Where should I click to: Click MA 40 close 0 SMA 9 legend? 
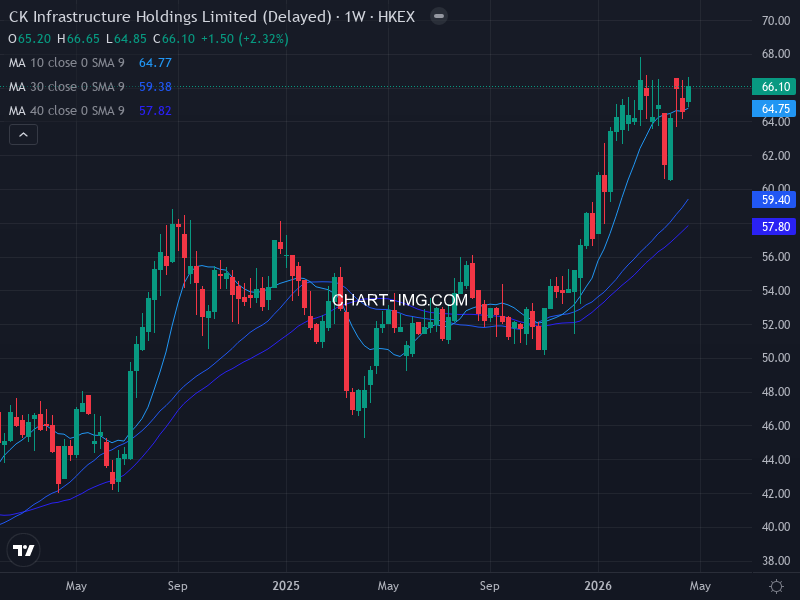coord(67,111)
